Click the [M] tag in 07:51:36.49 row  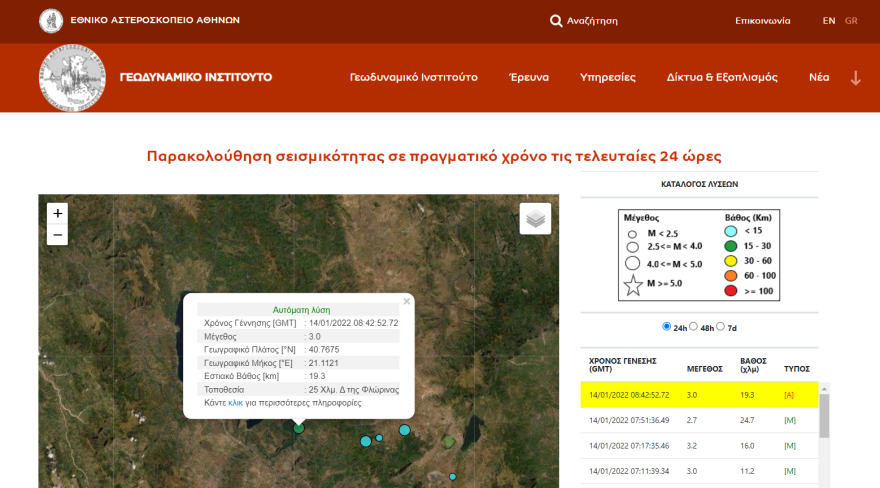coord(790,420)
